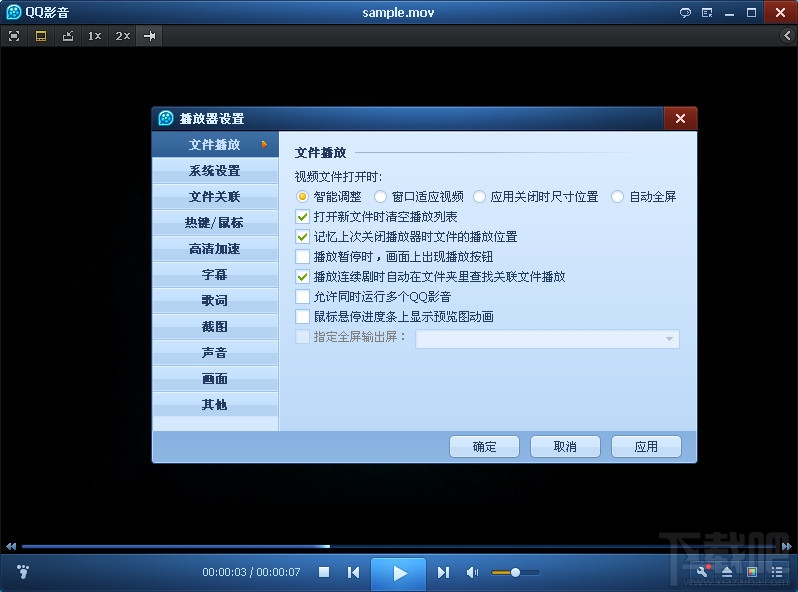Click the rewind double-arrow icon
Screen dimensions: 798x592
11,546
